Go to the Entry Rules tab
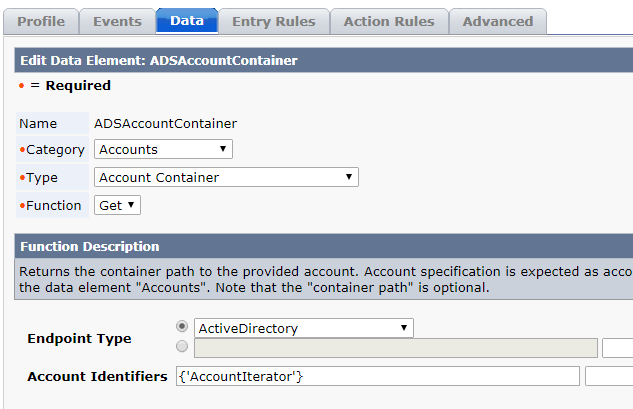 tap(274, 21)
